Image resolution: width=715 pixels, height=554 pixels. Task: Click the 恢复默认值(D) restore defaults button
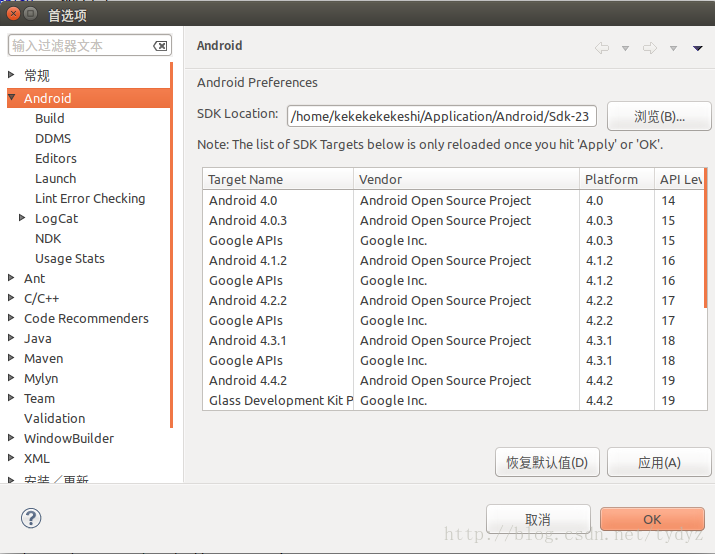(547, 462)
